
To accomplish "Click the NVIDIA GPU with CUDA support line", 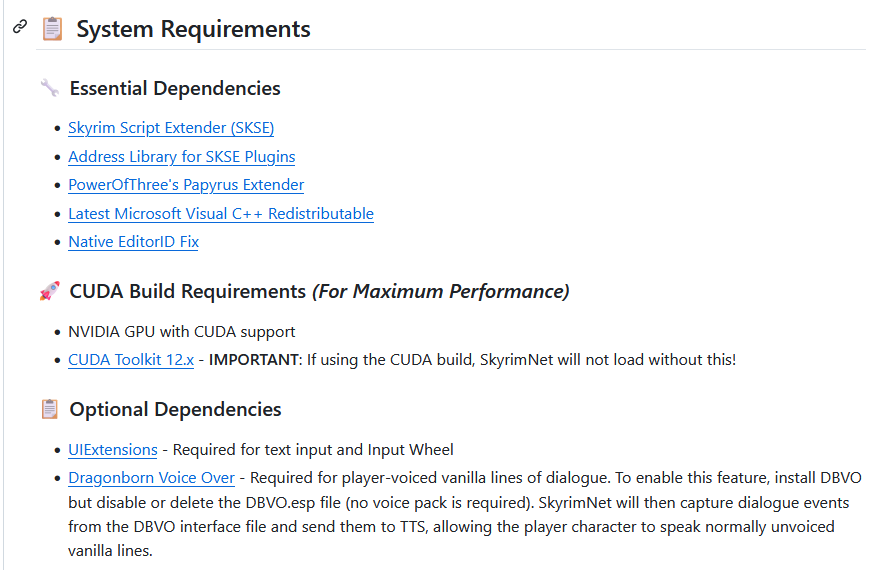I will [182, 331].
